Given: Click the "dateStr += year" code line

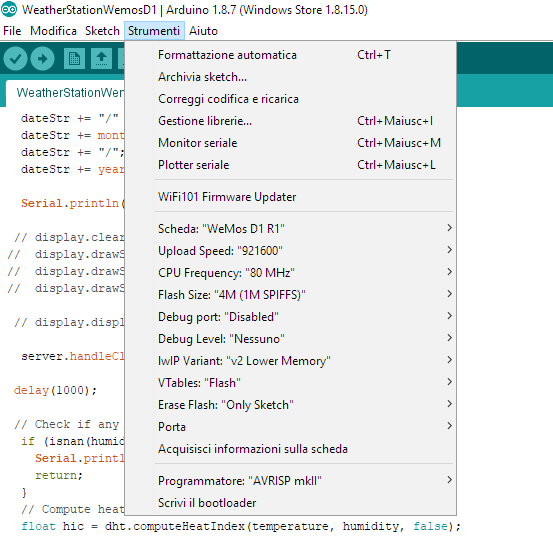Looking at the screenshot, I should (x=72, y=170).
